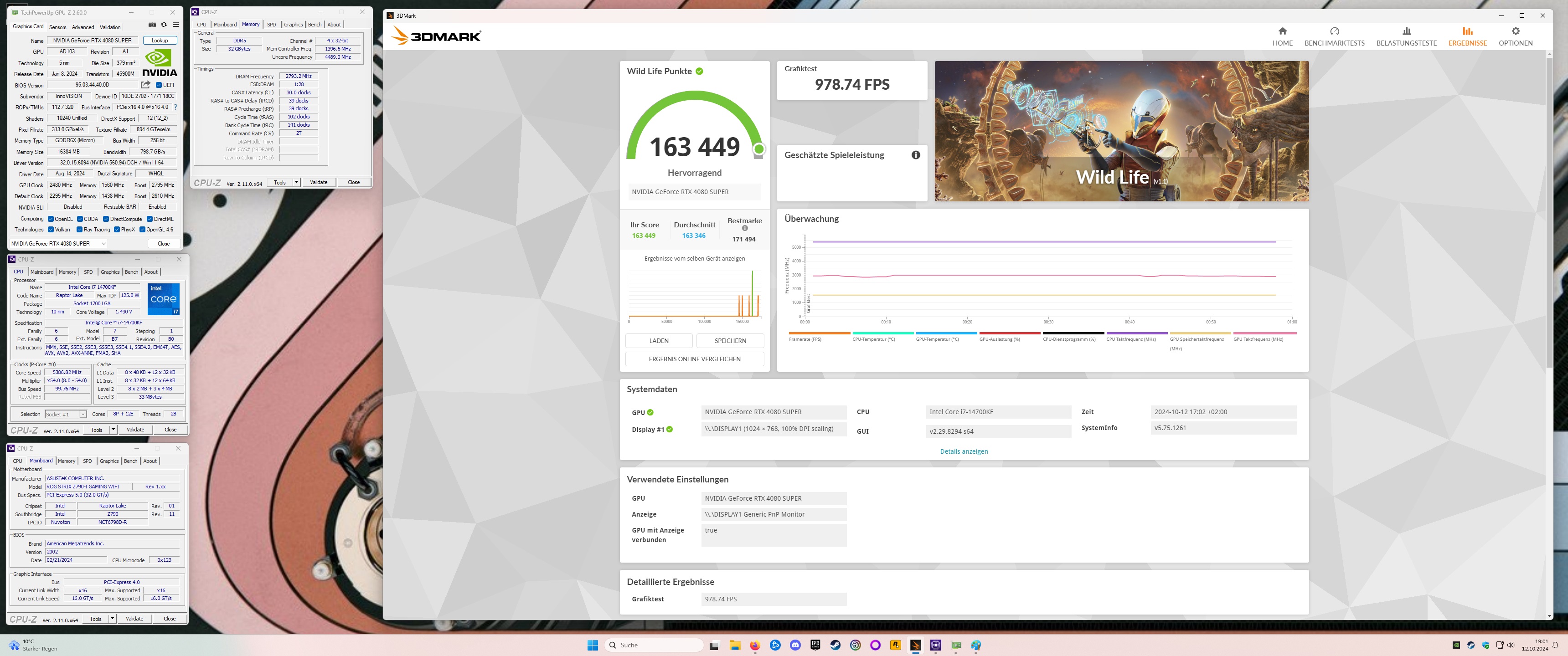Toggle Ray Tracing checkbox in GPU-Z

coord(80,230)
